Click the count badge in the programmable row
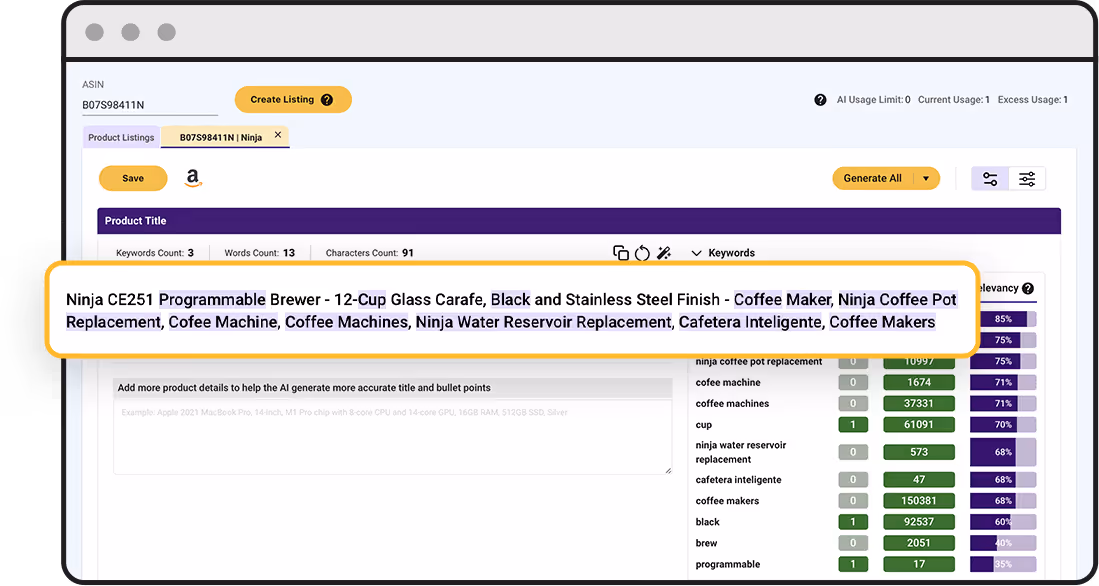The image size is (1099, 586). 853,564
